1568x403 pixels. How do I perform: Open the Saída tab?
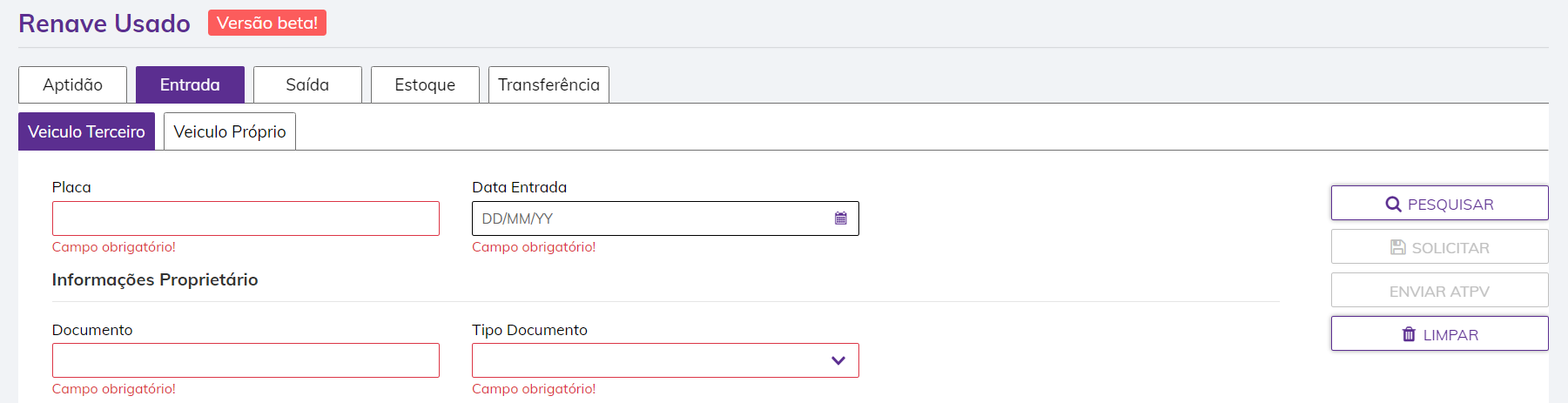(x=307, y=84)
